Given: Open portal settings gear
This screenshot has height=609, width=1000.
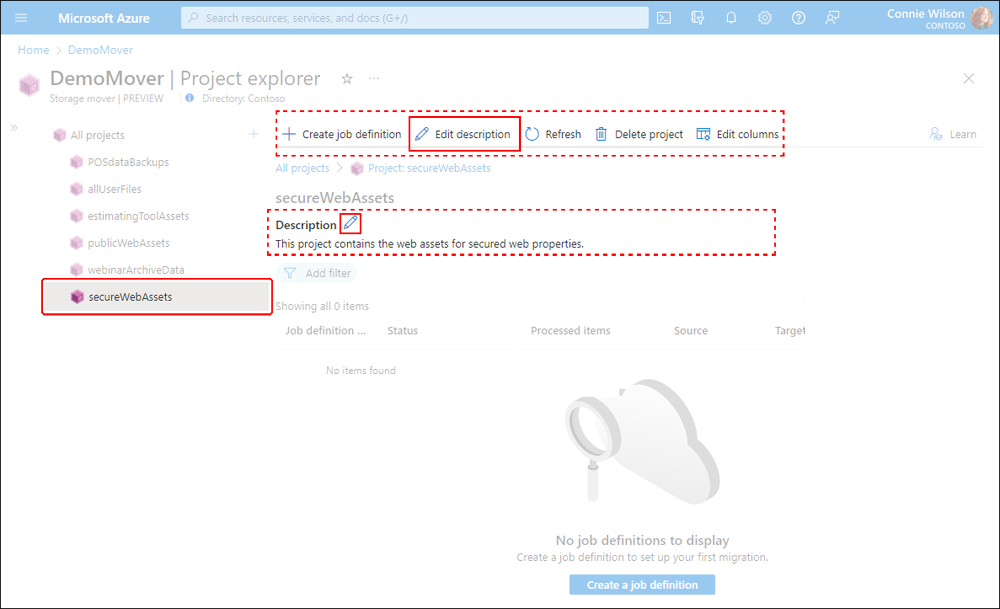Looking at the screenshot, I should pyautogui.click(x=765, y=18).
